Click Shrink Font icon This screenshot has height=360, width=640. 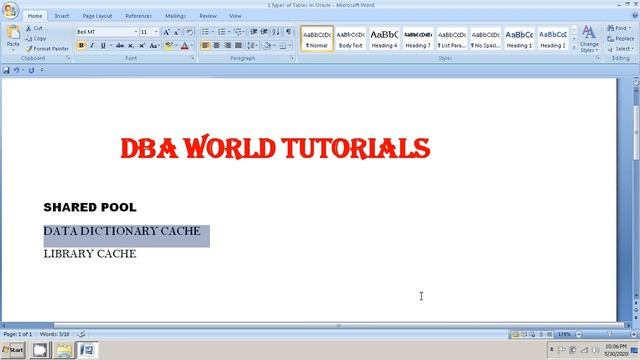177,32
